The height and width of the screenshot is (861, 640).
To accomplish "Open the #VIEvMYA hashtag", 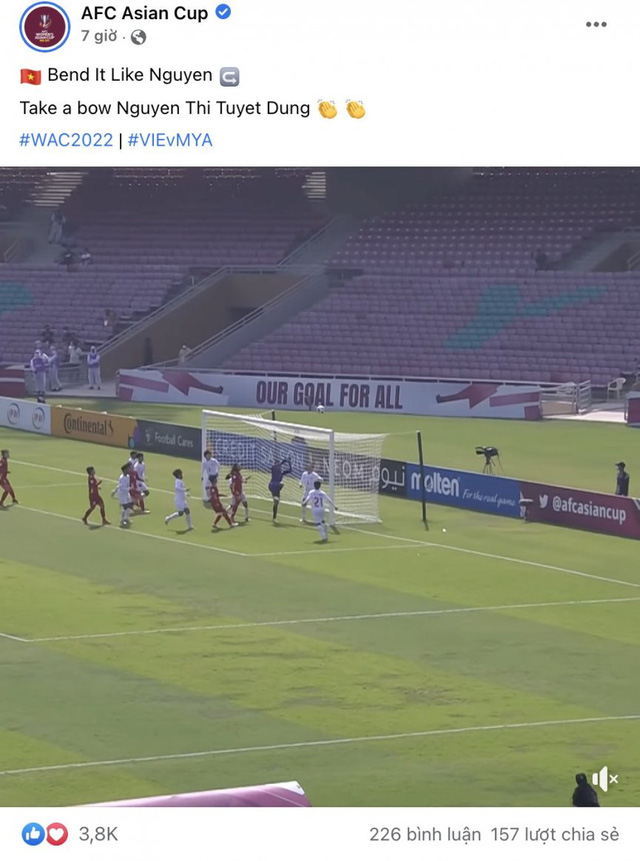I will [170, 140].
